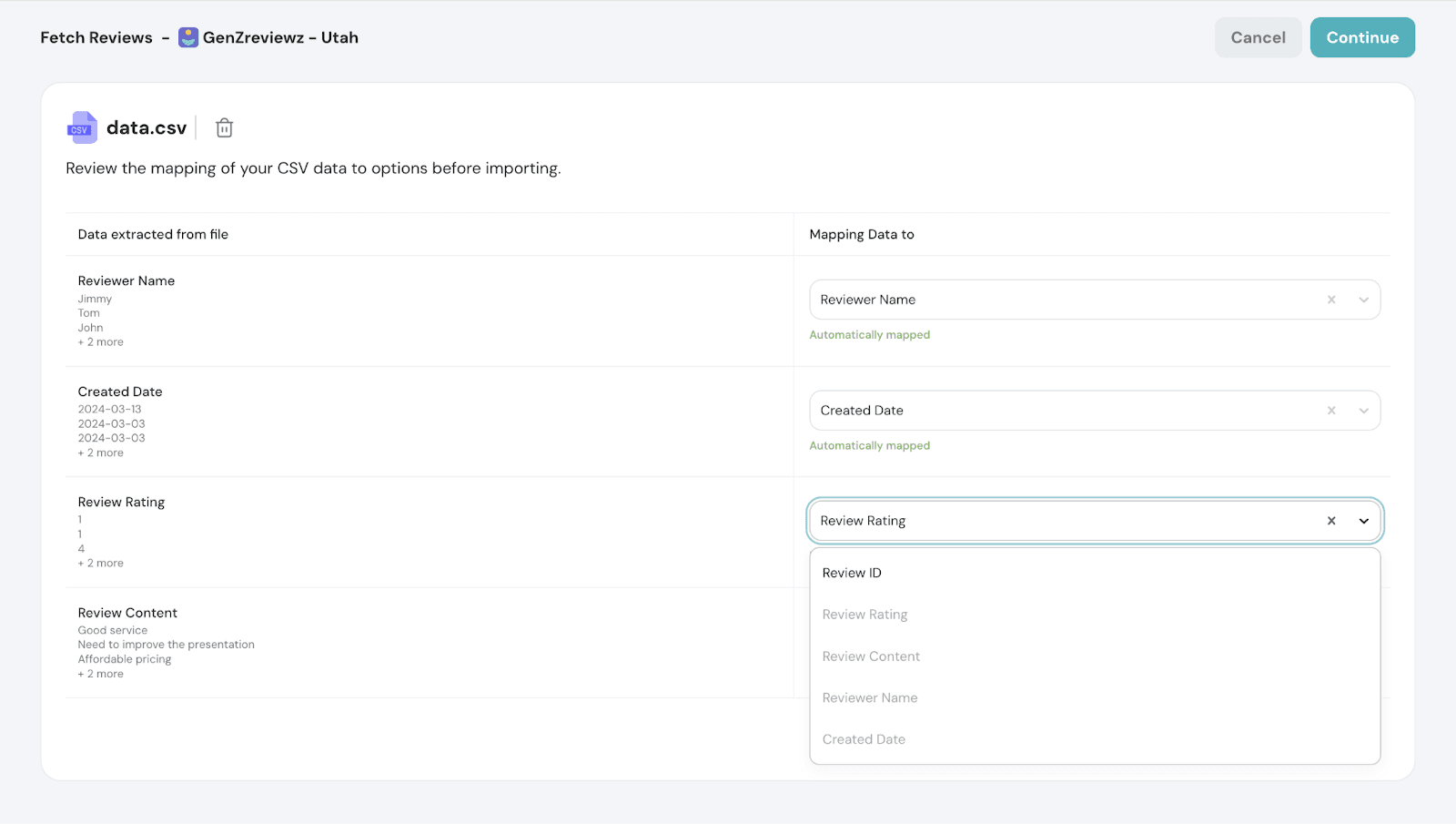Expand the Reviewer Name mapping dropdown arrow
This screenshot has height=824, width=1456.
click(1363, 300)
